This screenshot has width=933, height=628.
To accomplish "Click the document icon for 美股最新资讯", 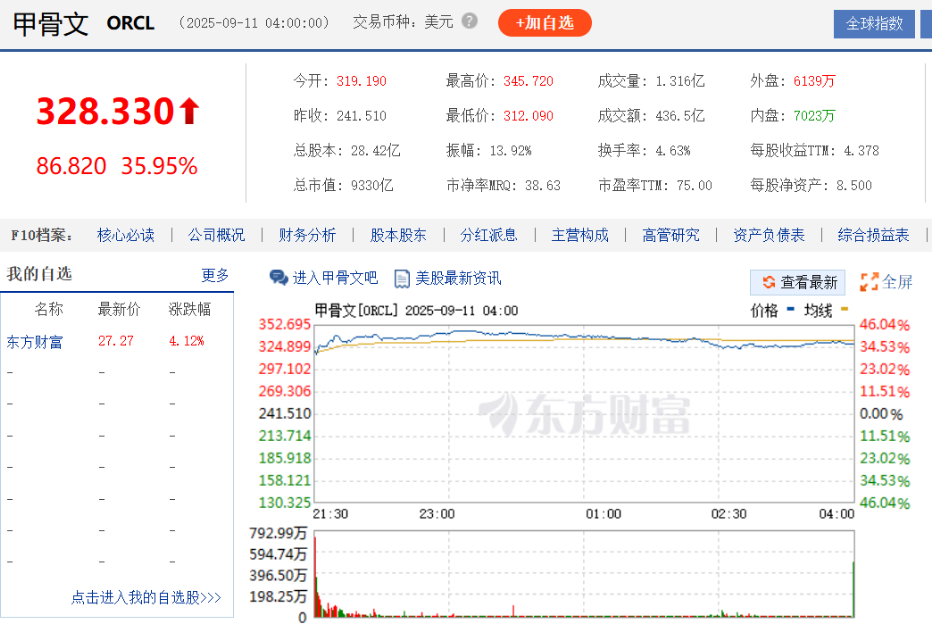I will pos(402,278).
